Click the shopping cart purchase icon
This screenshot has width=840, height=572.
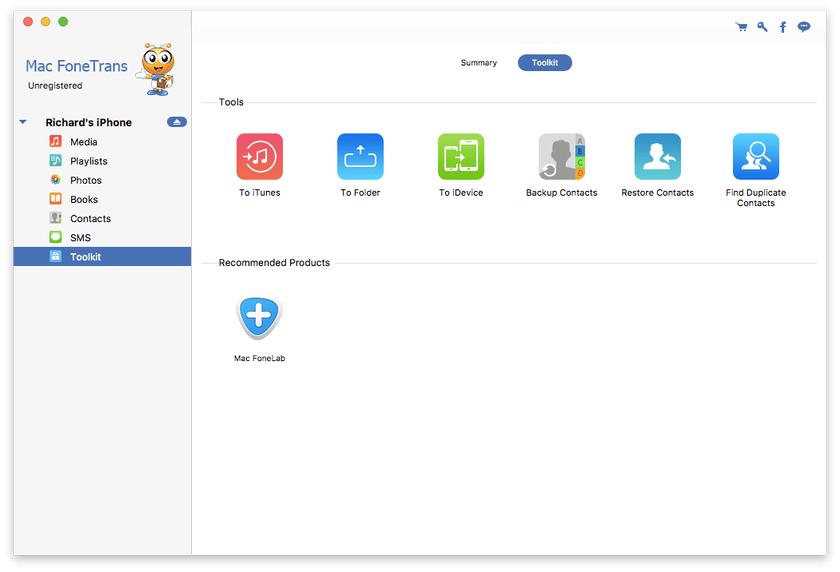(741, 27)
